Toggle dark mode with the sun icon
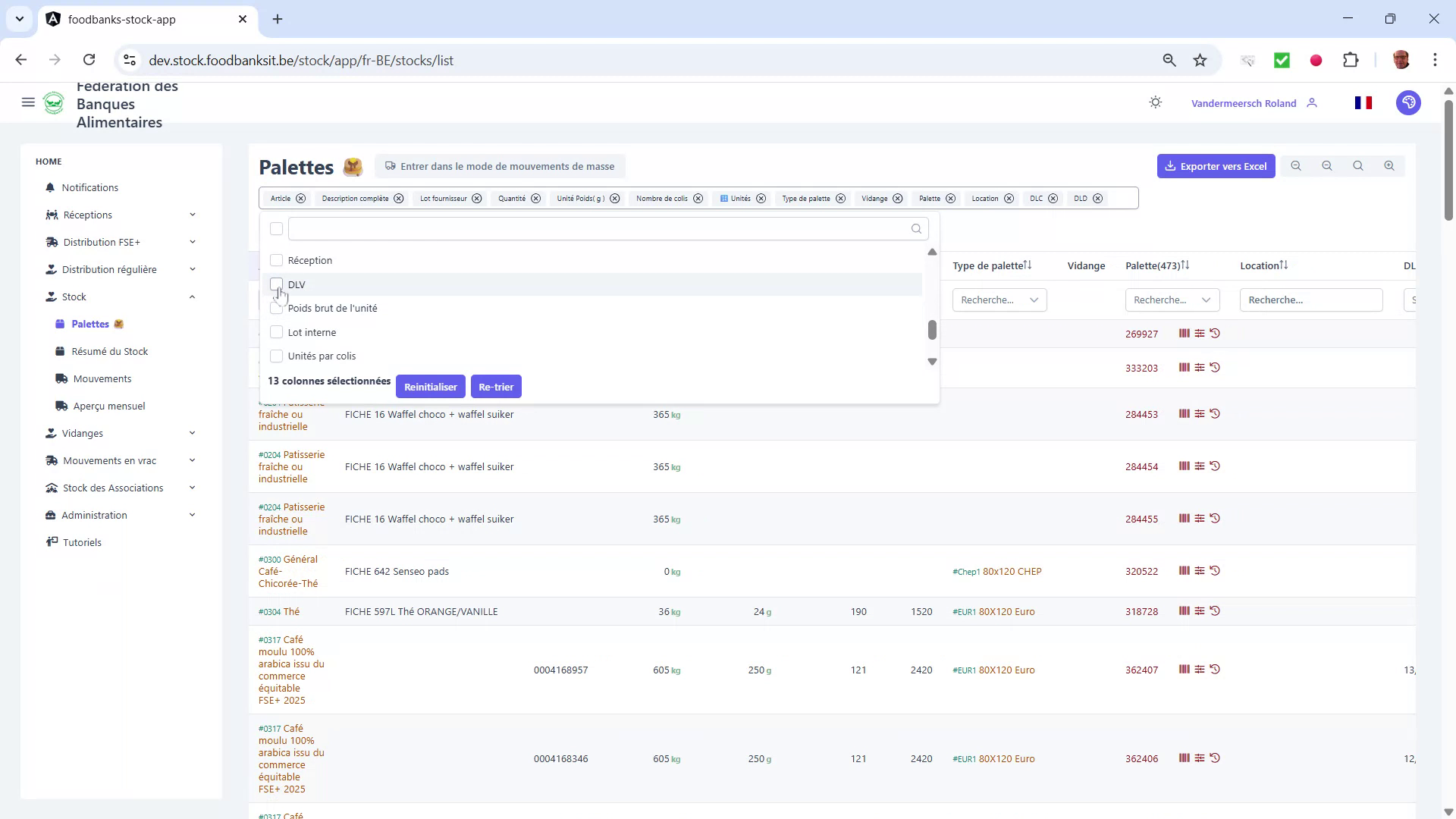The image size is (1456, 819). click(x=1155, y=102)
